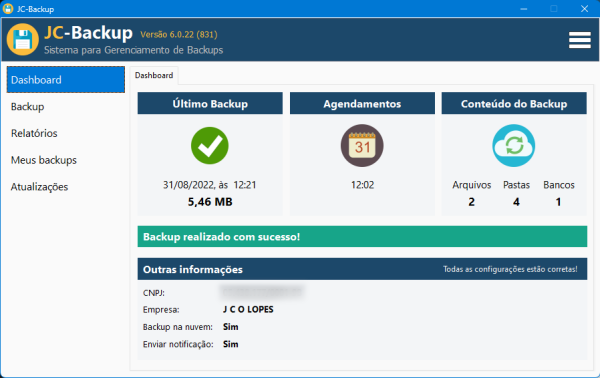Screen dimensions: 600x378
Task: Minimize the JC-Backup window
Action: point(524,8)
